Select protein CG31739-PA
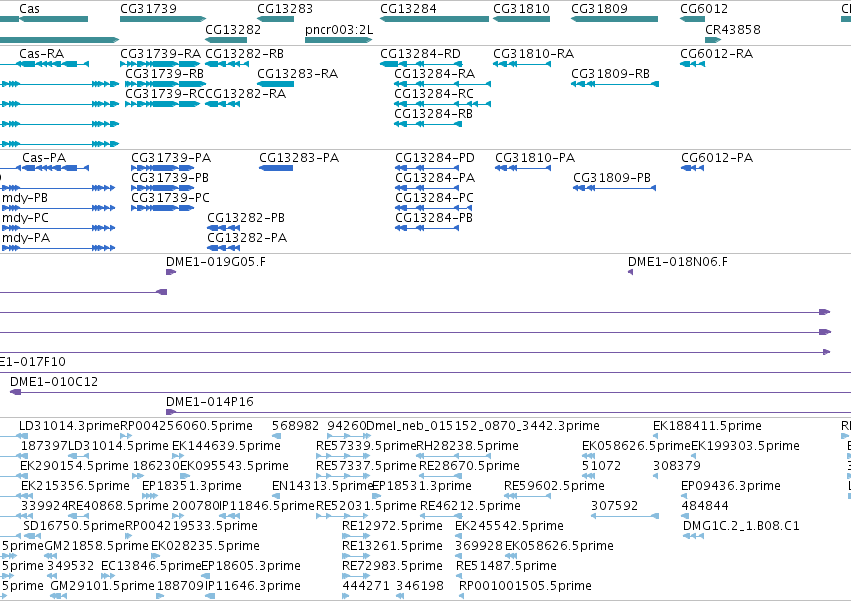This screenshot has height=601, width=851. (x=171, y=158)
